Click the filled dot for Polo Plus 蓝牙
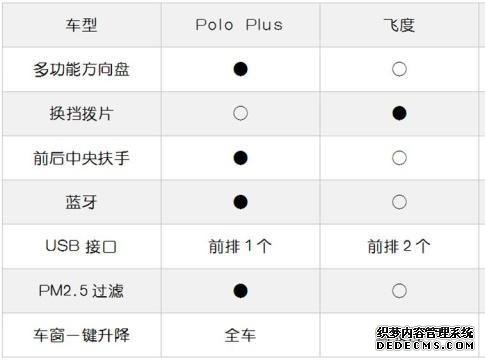This screenshot has width=485, height=360. pyautogui.click(x=240, y=202)
